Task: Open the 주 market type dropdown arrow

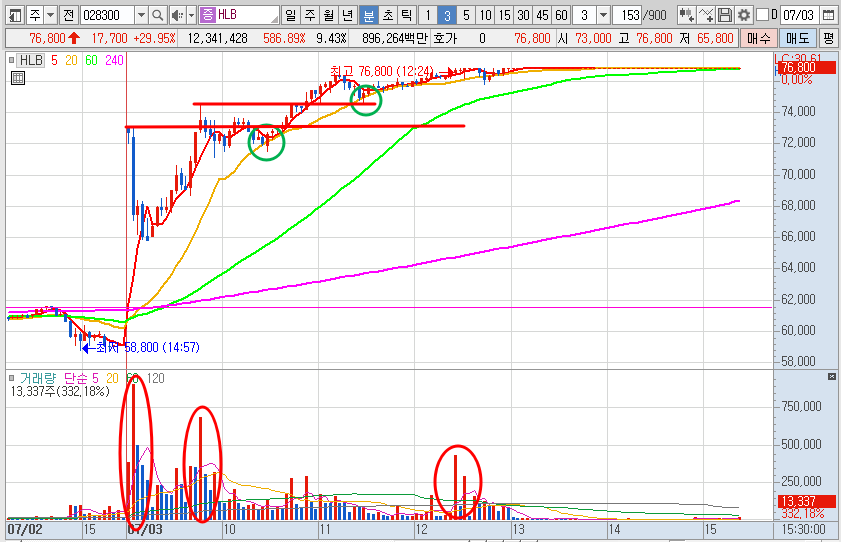Action: (50, 15)
